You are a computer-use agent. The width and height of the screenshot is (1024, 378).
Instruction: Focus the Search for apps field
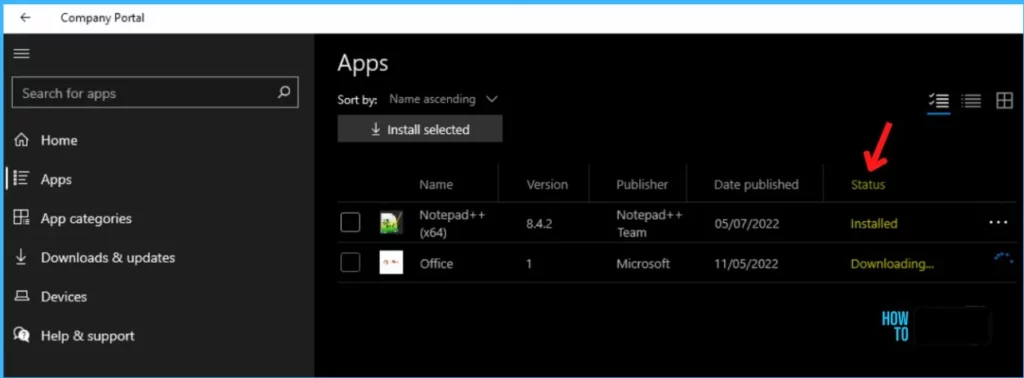(155, 93)
